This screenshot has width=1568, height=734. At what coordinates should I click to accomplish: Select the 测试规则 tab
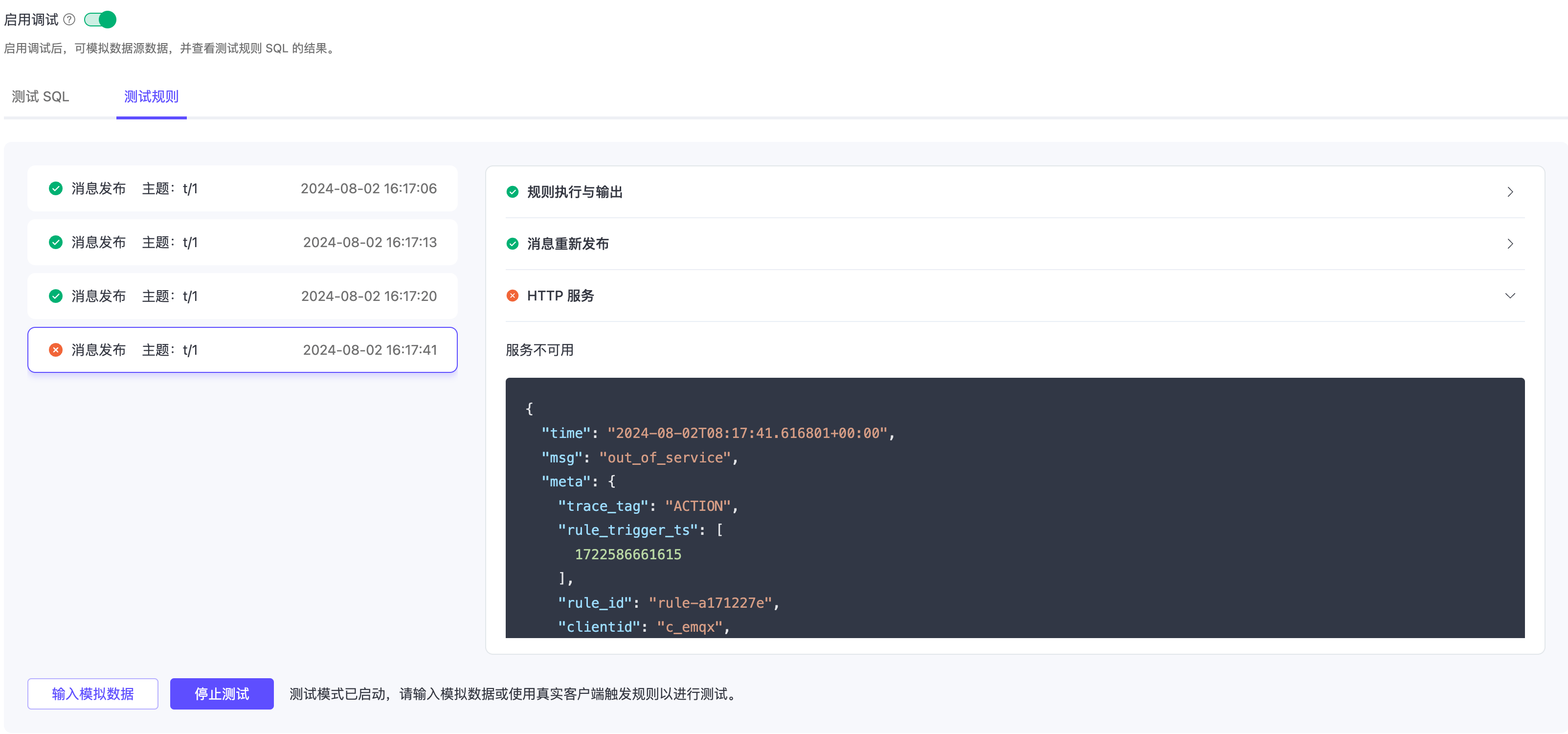point(151,96)
